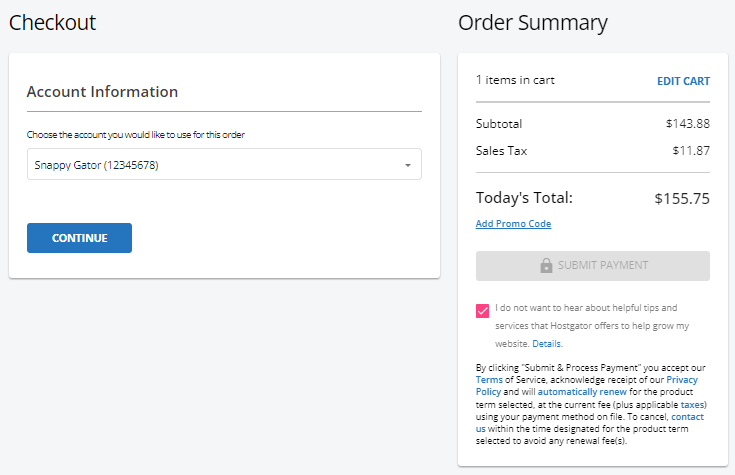This screenshot has width=735, height=475.
Task: Click the Sales Tax amount $11.87
Action: coord(691,151)
